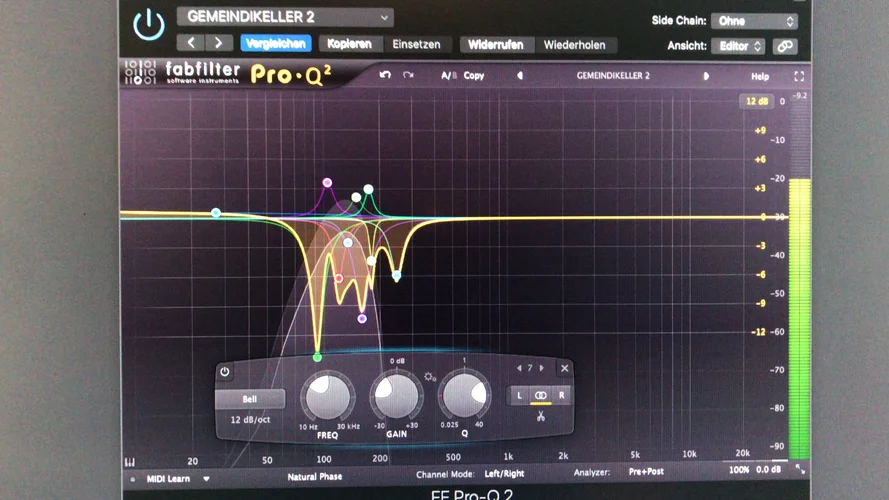889x500 pixels.
Task: Click the Kopieren button
Action: point(349,44)
